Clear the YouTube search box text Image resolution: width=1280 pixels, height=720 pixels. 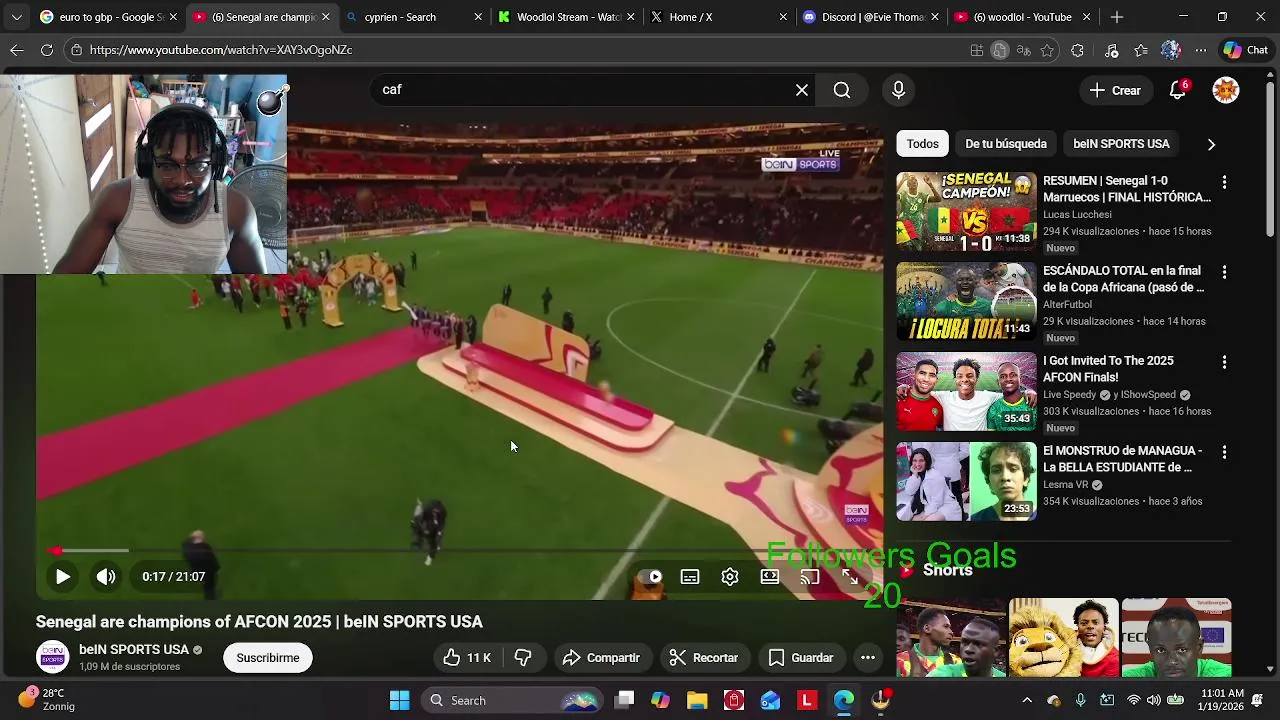tap(802, 90)
